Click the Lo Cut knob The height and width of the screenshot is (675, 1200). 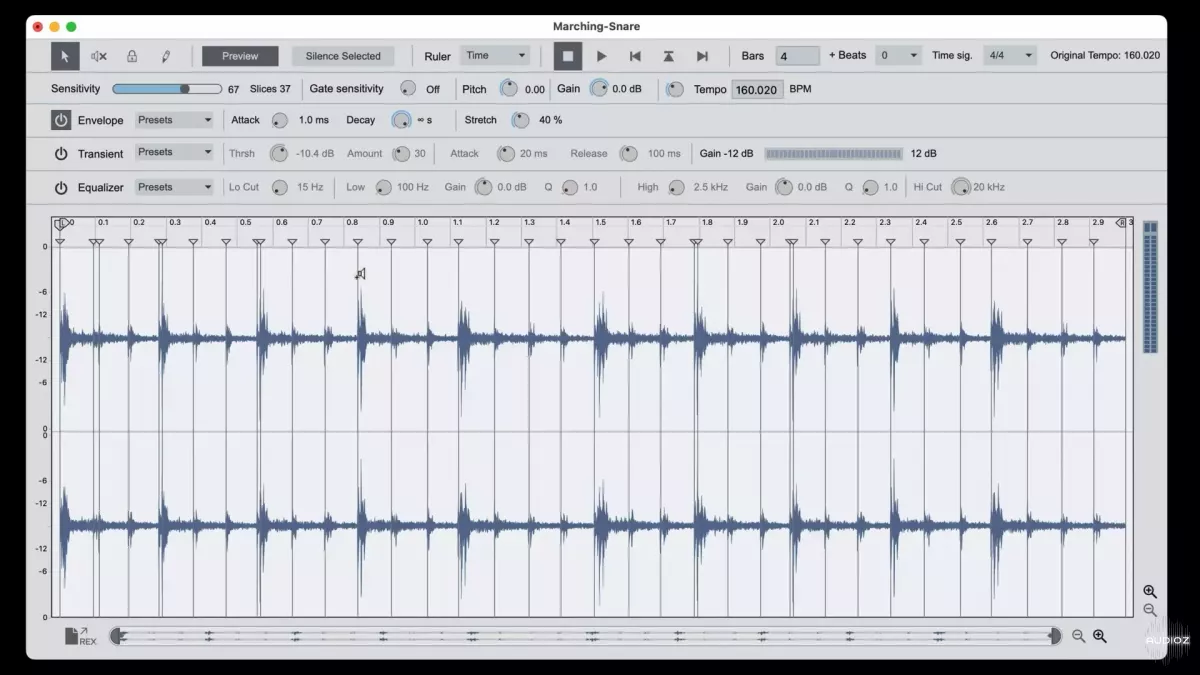[280, 187]
